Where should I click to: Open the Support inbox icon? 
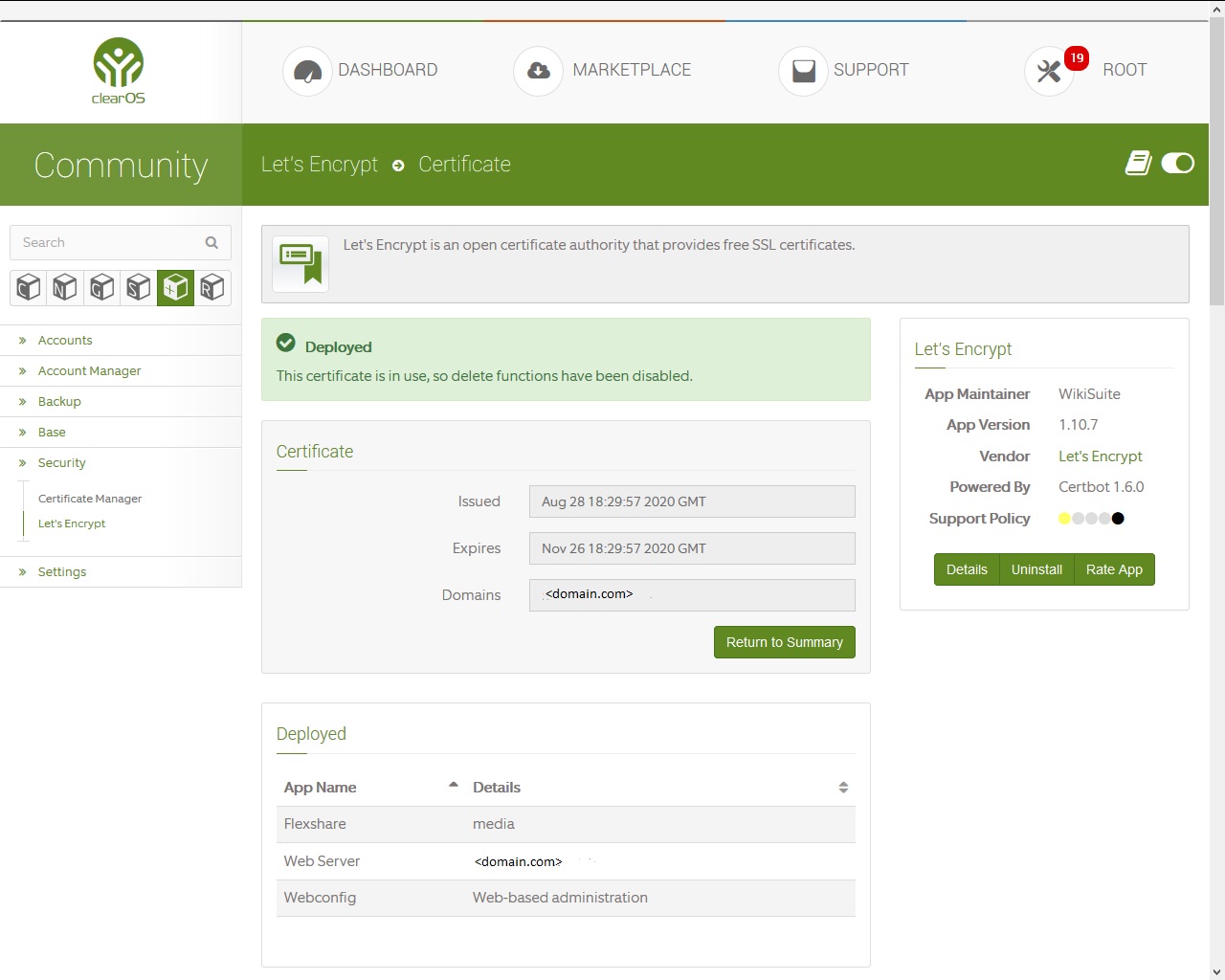(x=803, y=71)
